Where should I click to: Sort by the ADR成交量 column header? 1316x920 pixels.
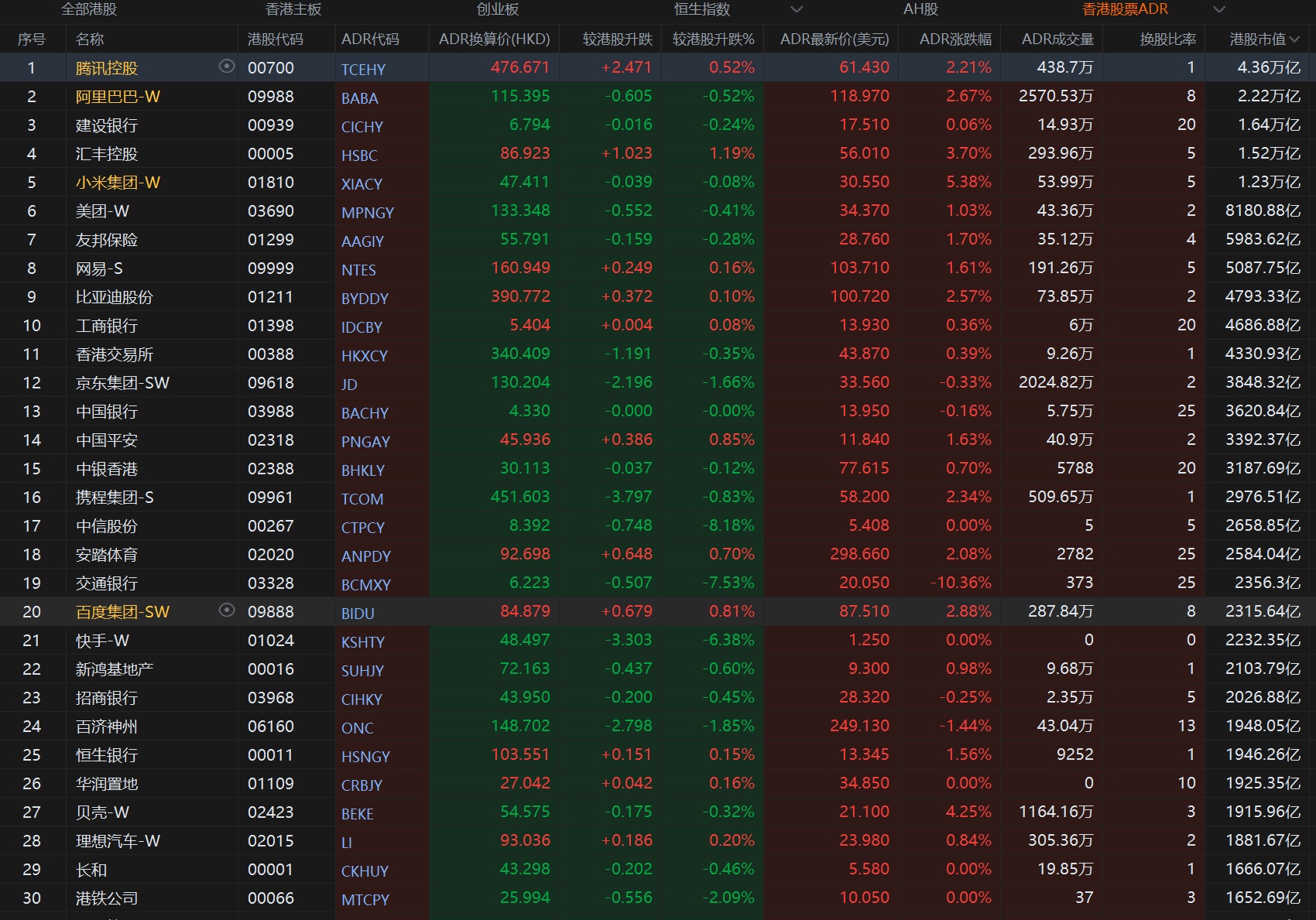coord(1057,39)
